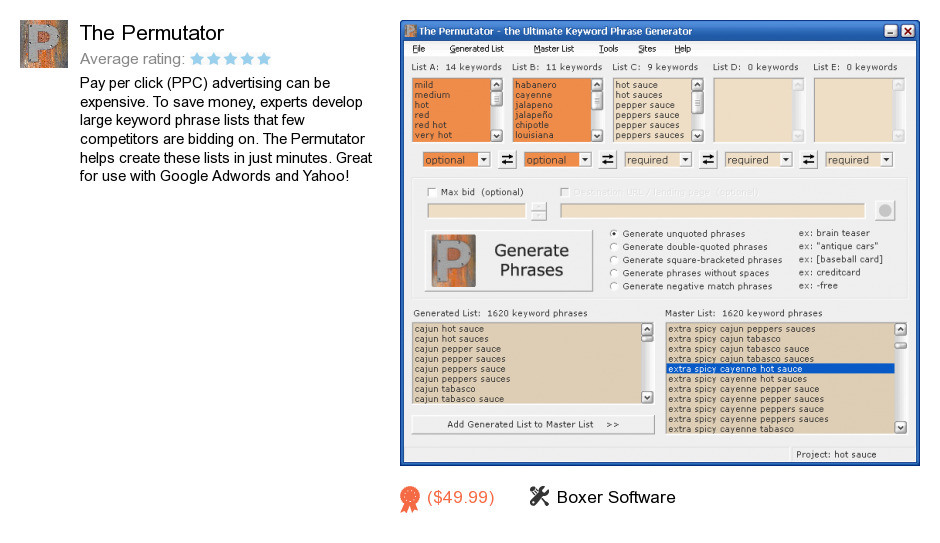Click the ($49.99) price link
This screenshot has width=940, height=543.
(460, 497)
